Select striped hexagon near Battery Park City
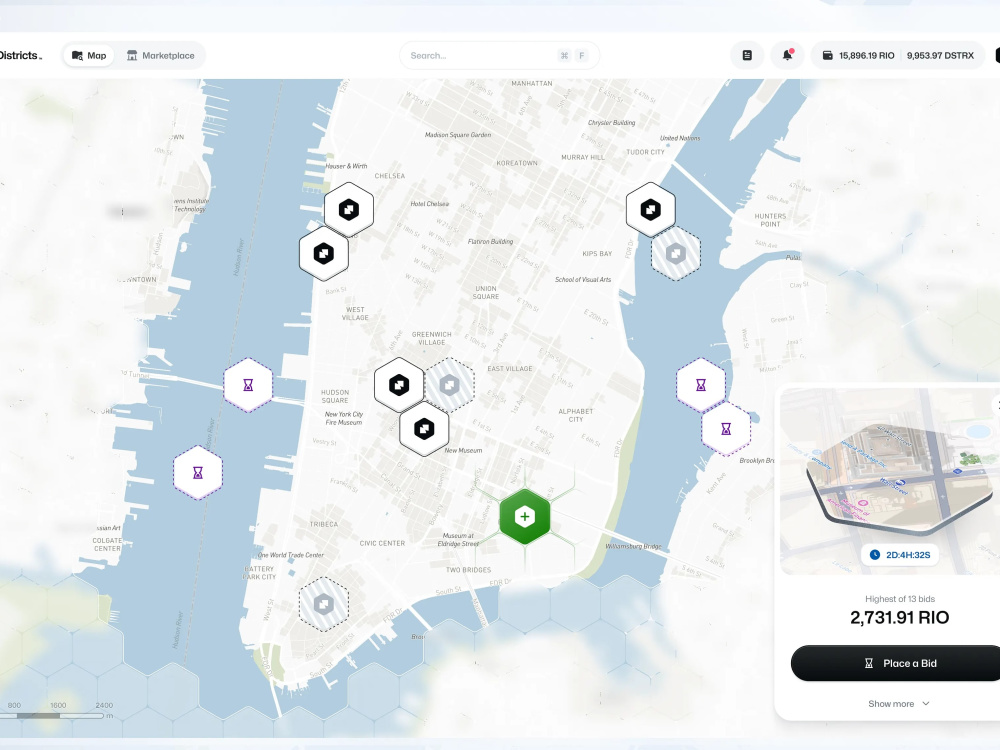The width and height of the screenshot is (1000, 750). [x=324, y=604]
